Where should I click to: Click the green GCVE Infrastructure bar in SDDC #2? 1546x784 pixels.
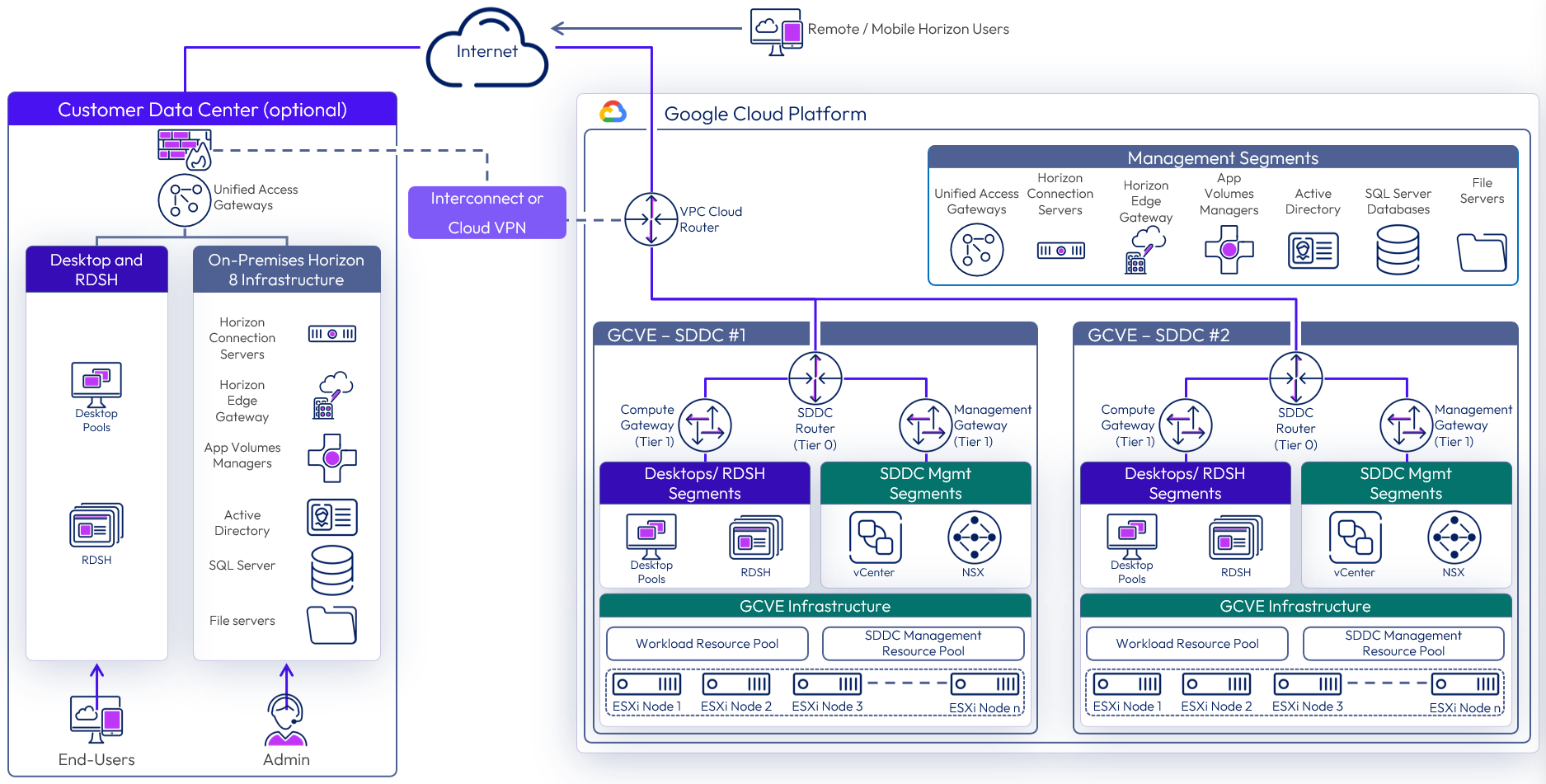1295,606
